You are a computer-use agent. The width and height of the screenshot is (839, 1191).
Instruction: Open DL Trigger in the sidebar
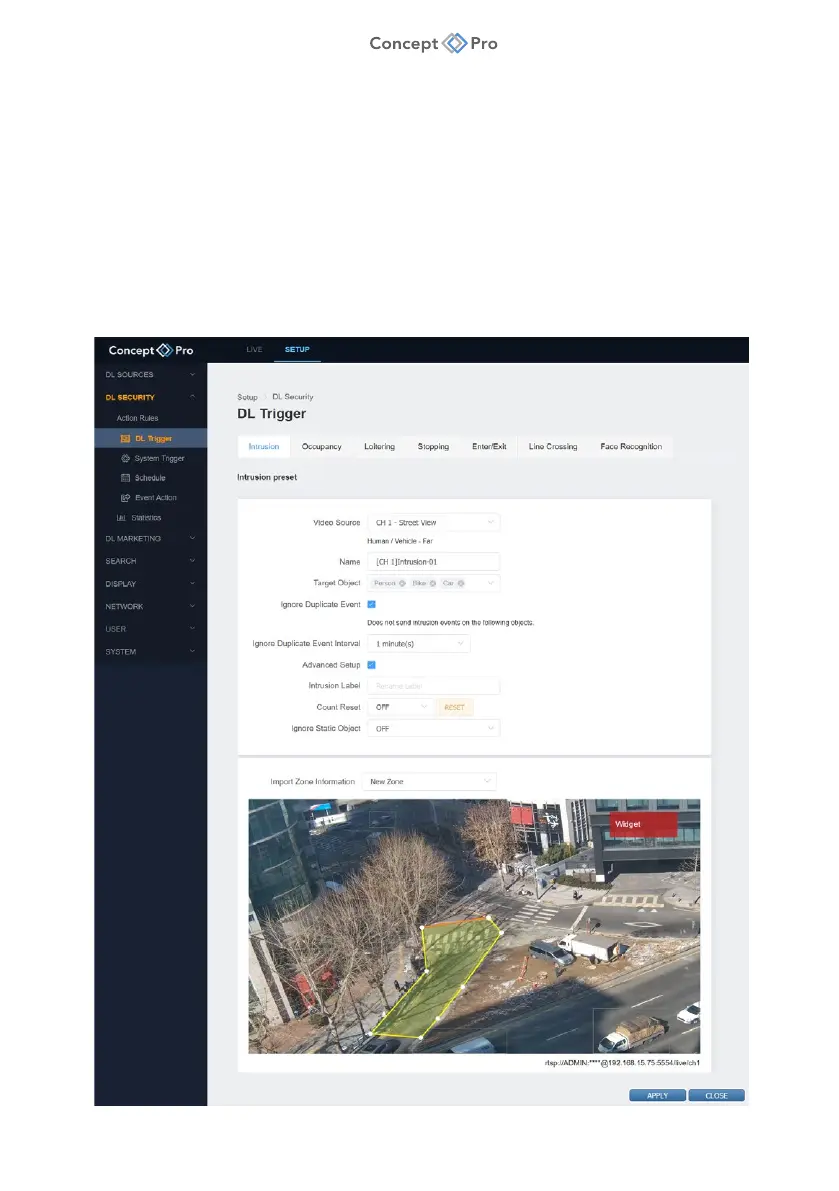pyautogui.click(x=152, y=438)
